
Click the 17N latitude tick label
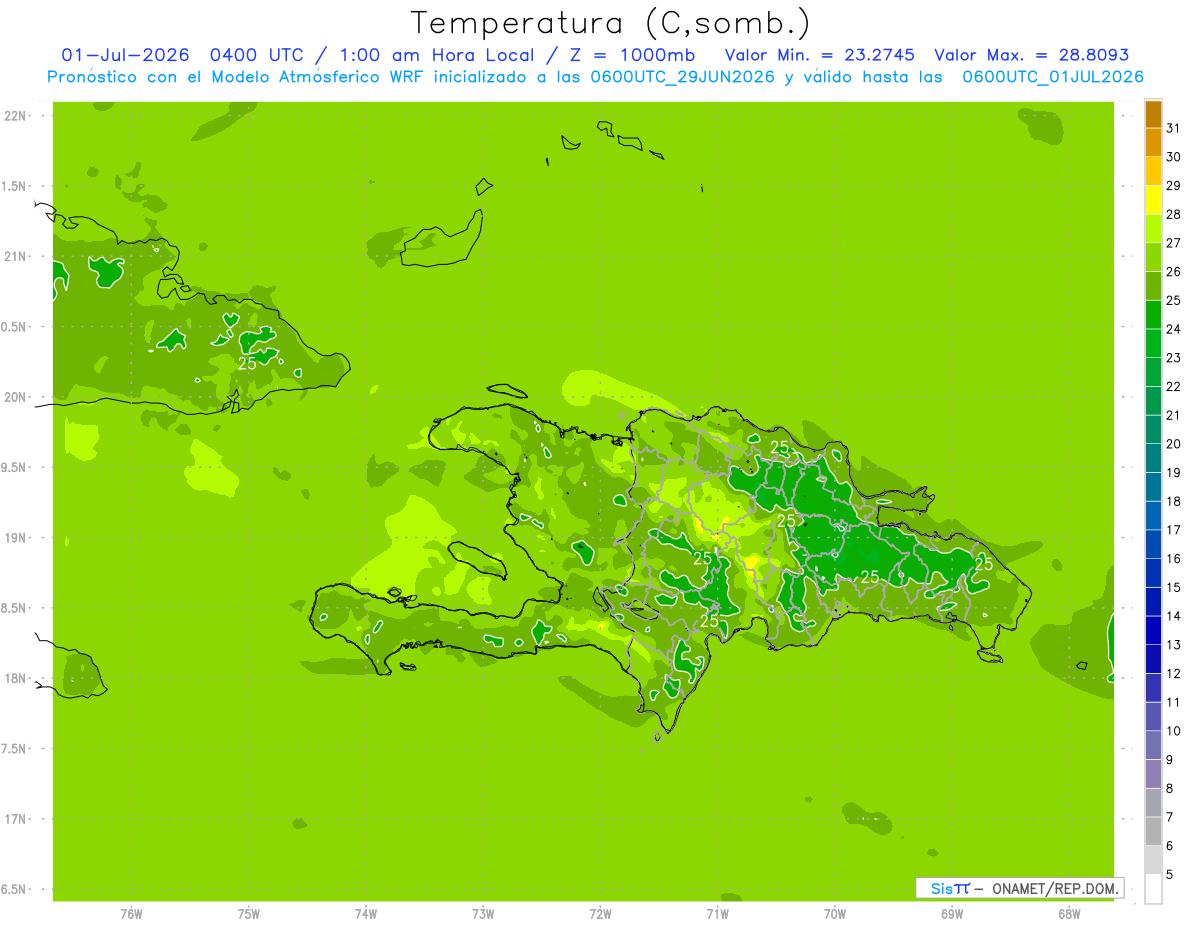[14, 819]
